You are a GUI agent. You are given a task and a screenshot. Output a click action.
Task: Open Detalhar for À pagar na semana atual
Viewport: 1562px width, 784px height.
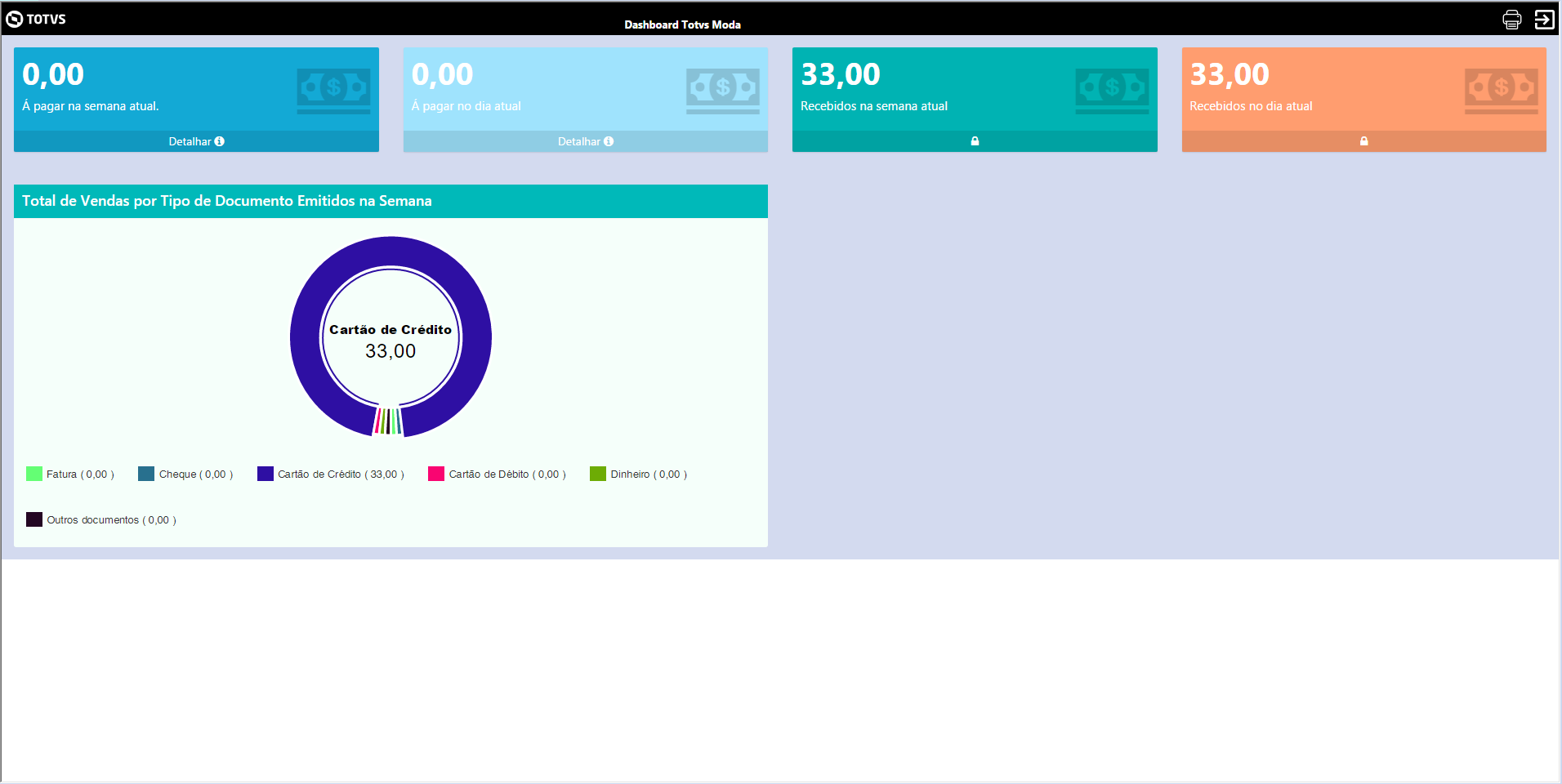[196, 141]
